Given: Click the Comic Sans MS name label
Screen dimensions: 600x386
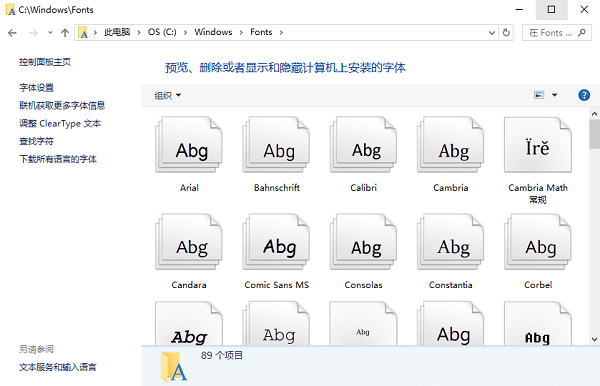Looking at the screenshot, I should click(277, 285).
